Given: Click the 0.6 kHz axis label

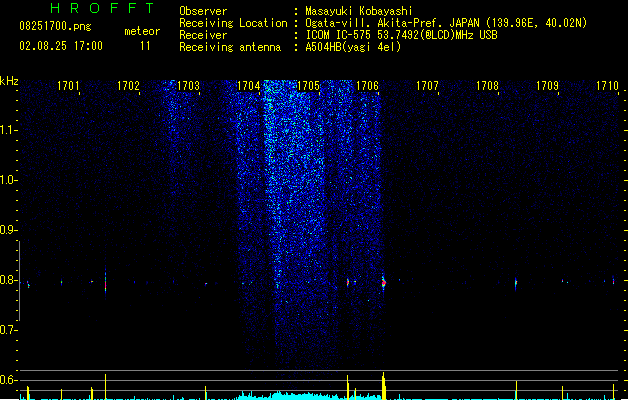Looking at the screenshot, I should coord(8,380).
